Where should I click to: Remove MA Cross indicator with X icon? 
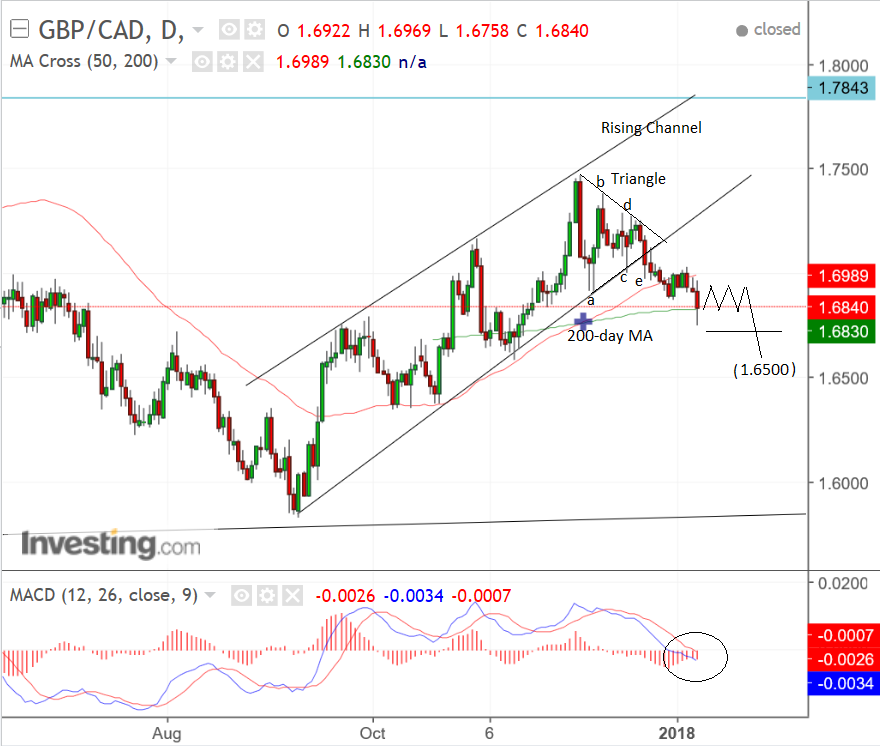[x=253, y=62]
